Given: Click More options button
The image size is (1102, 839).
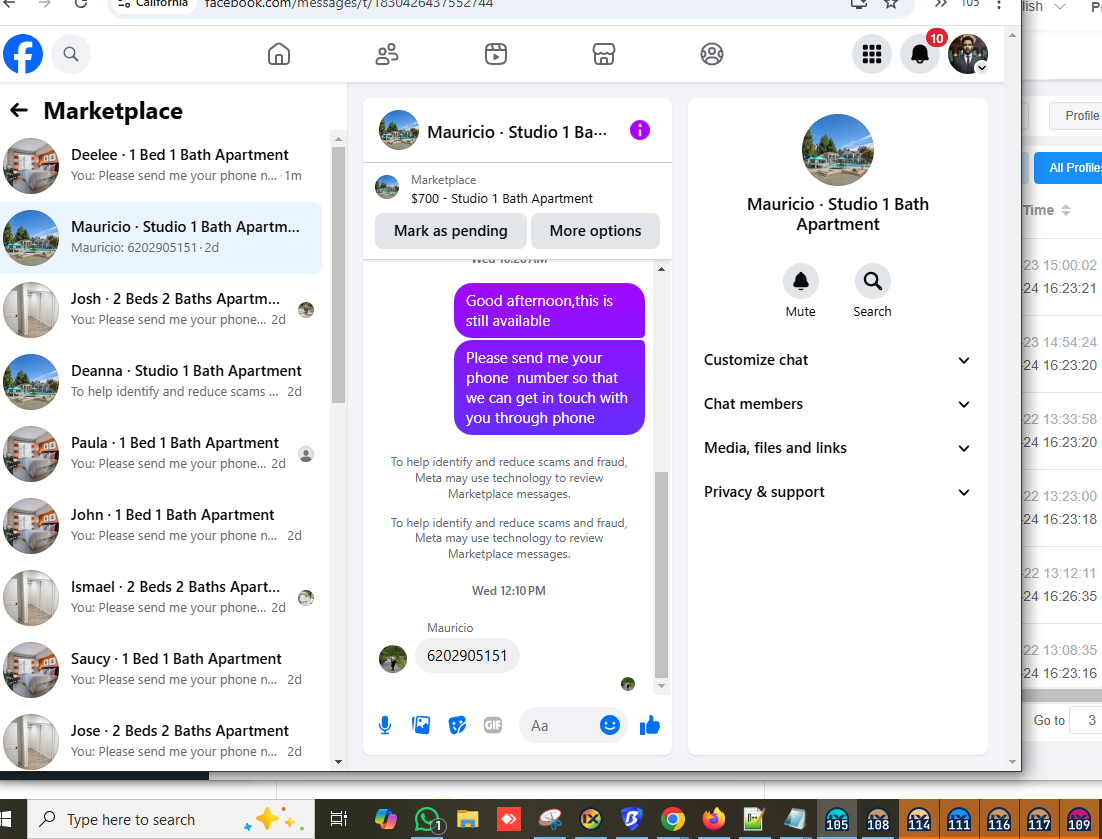Looking at the screenshot, I should (x=595, y=231).
